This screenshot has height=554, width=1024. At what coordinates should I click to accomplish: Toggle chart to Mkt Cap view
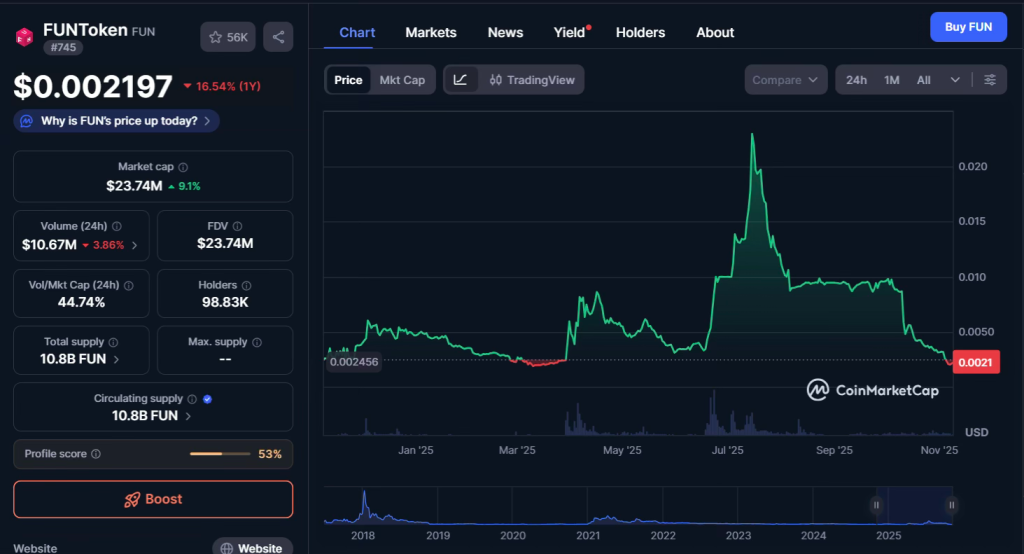tap(402, 80)
